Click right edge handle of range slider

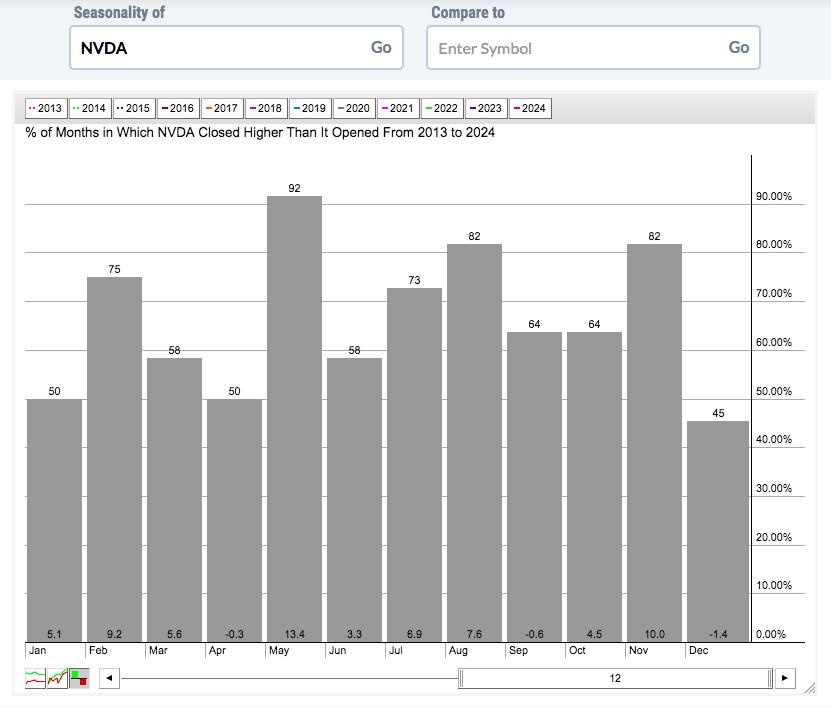[x=770, y=678]
